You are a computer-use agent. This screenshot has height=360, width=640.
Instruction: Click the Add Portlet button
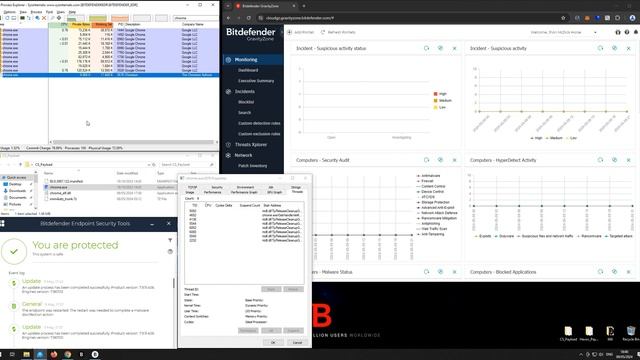click(301, 32)
